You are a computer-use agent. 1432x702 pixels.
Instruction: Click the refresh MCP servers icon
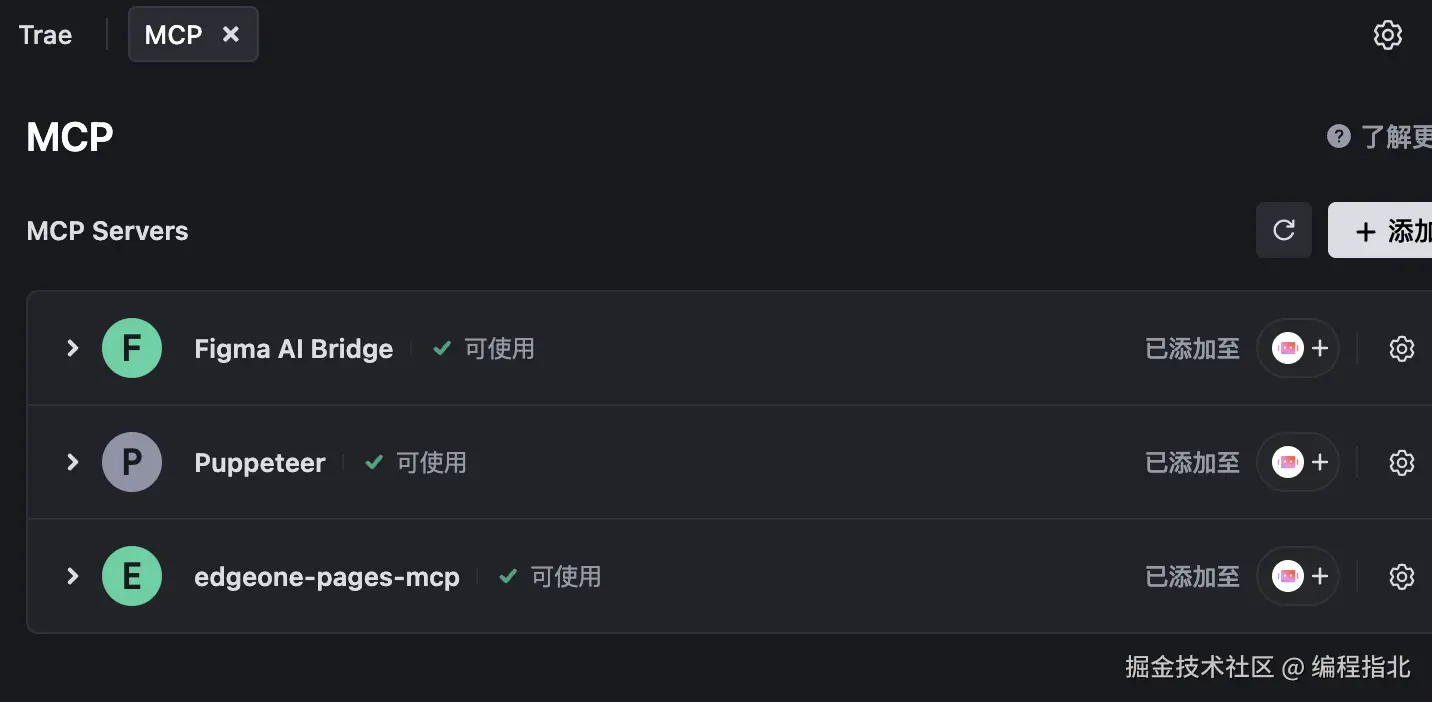point(1284,230)
